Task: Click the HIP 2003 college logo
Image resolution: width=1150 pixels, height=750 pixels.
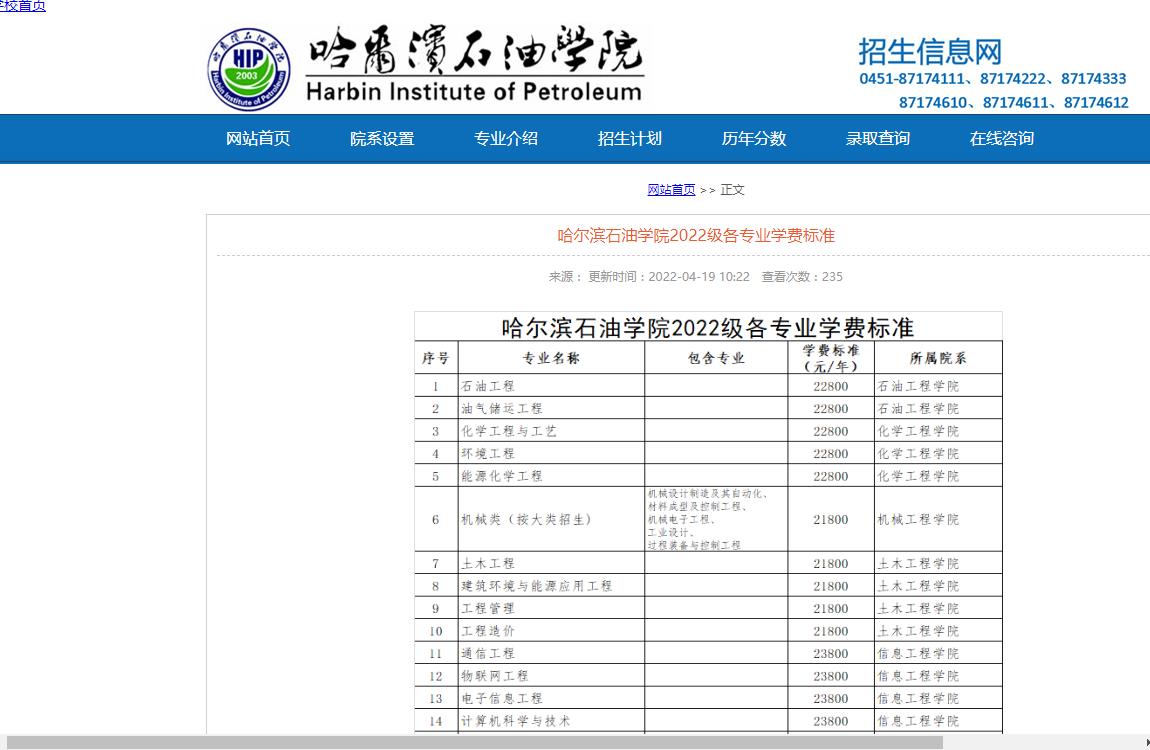Action: (x=249, y=69)
